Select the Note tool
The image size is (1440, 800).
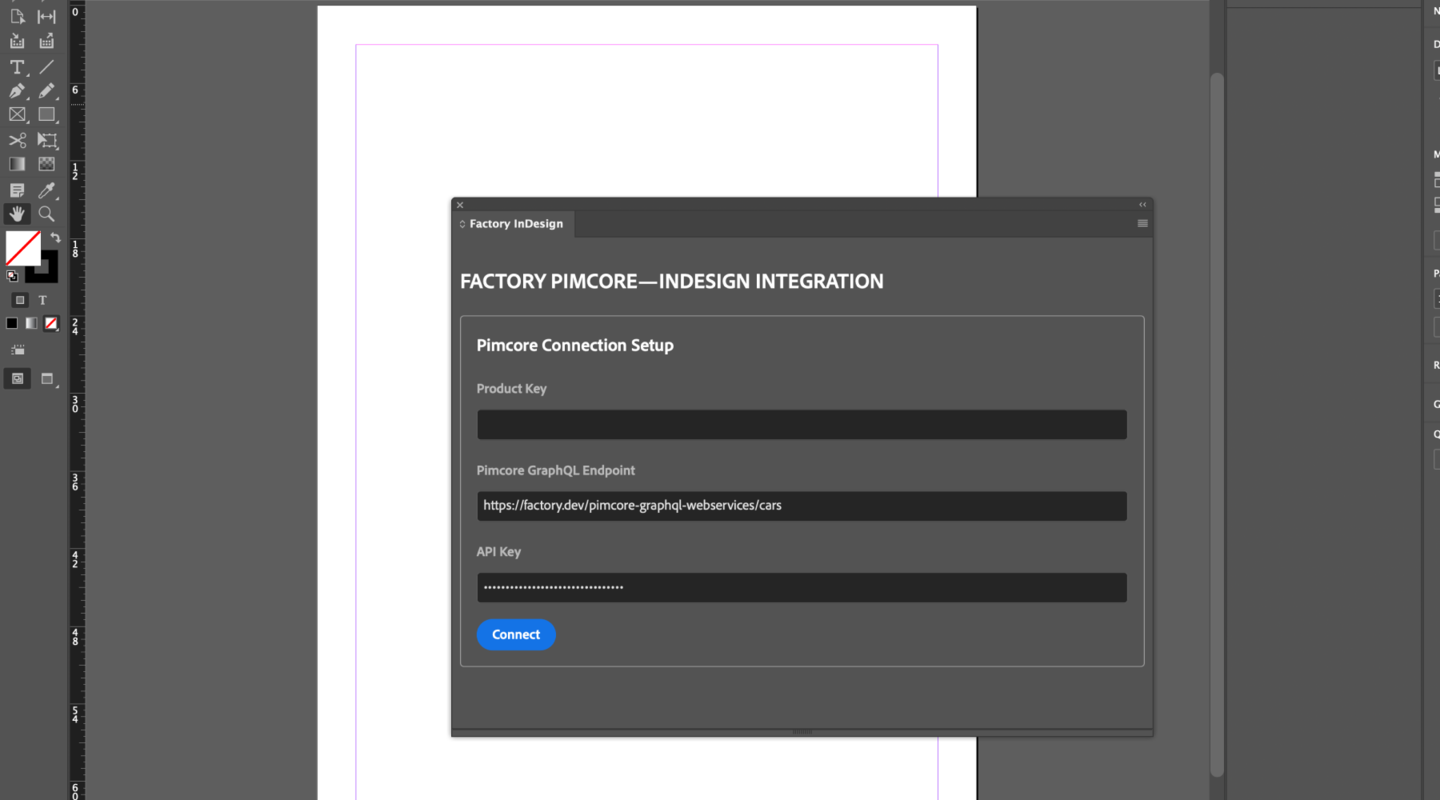[17, 189]
